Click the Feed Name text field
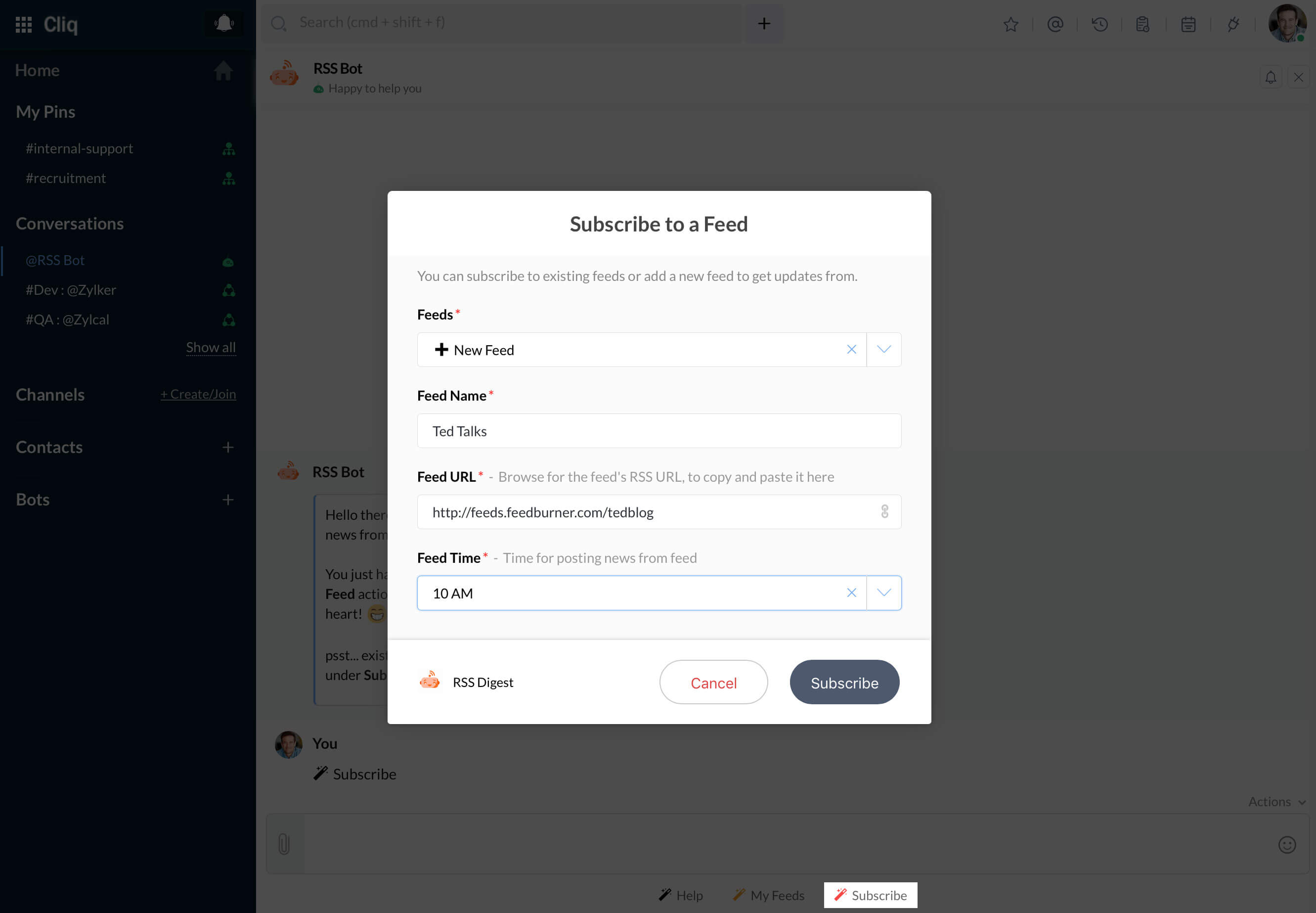The height and width of the screenshot is (913, 1316). tap(658, 431)
